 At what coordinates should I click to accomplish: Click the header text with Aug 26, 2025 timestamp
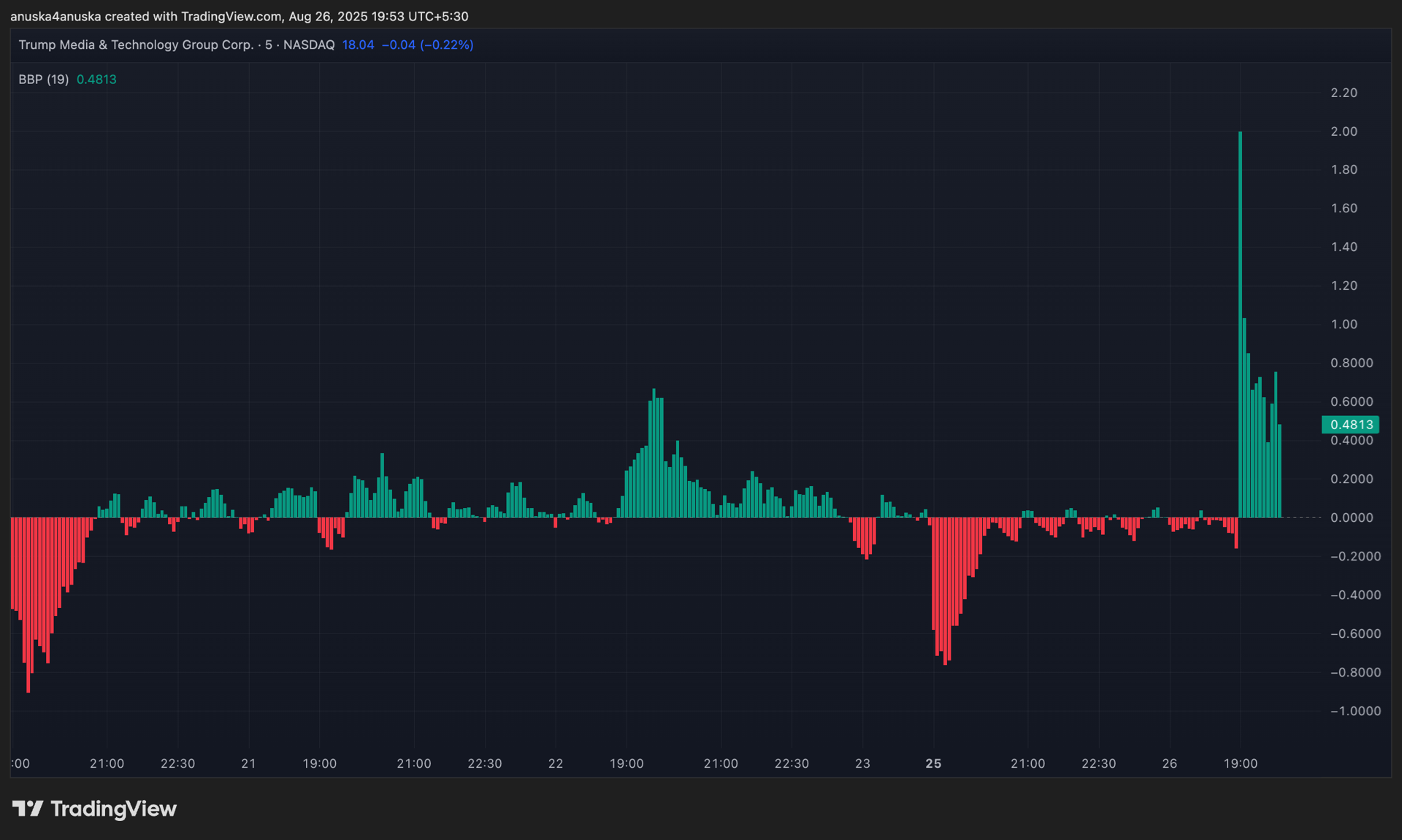240,16
